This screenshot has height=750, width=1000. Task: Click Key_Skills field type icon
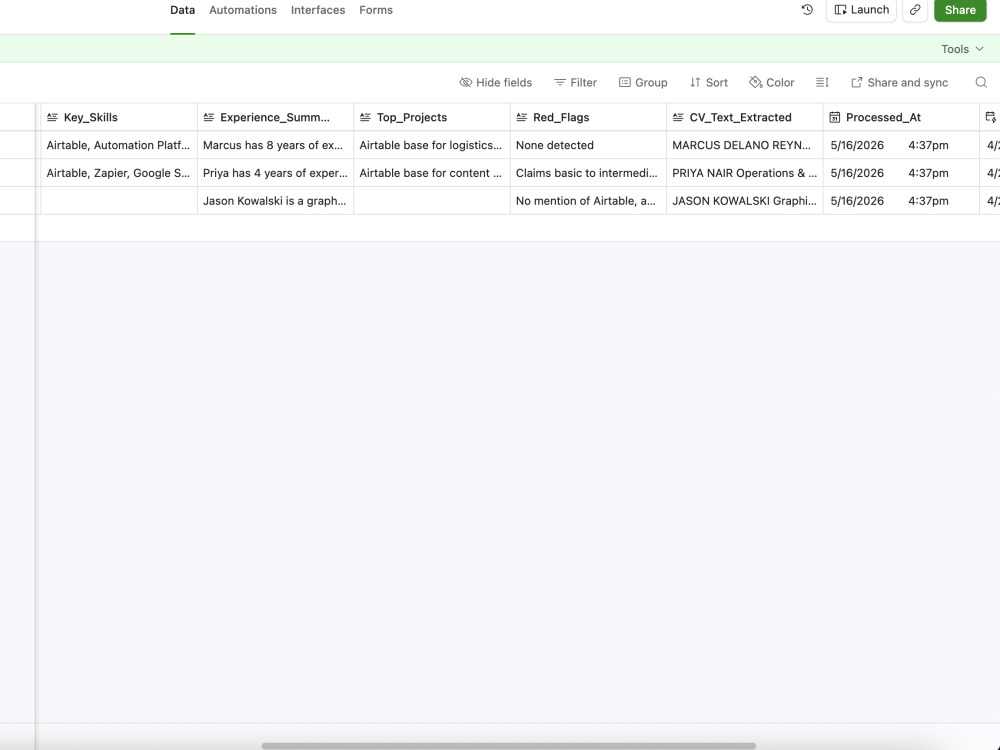52,117
